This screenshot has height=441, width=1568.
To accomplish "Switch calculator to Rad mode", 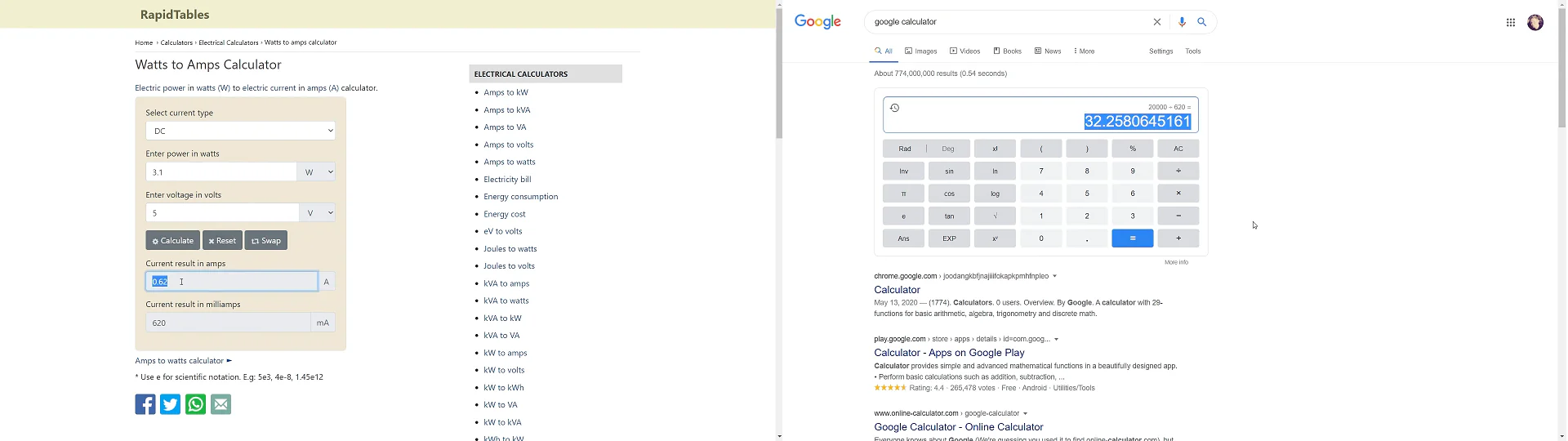I will coord(904,149).
